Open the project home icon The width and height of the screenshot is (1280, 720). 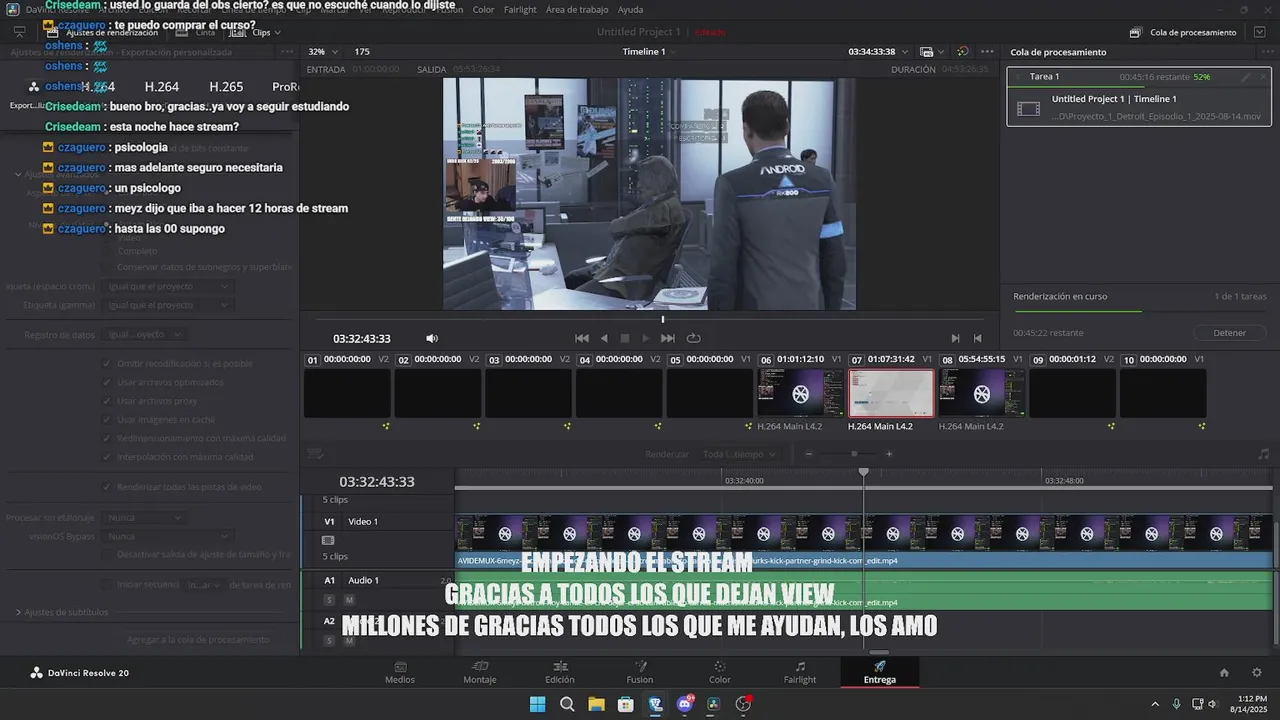pyautogui.click(x=1224, y=673)
